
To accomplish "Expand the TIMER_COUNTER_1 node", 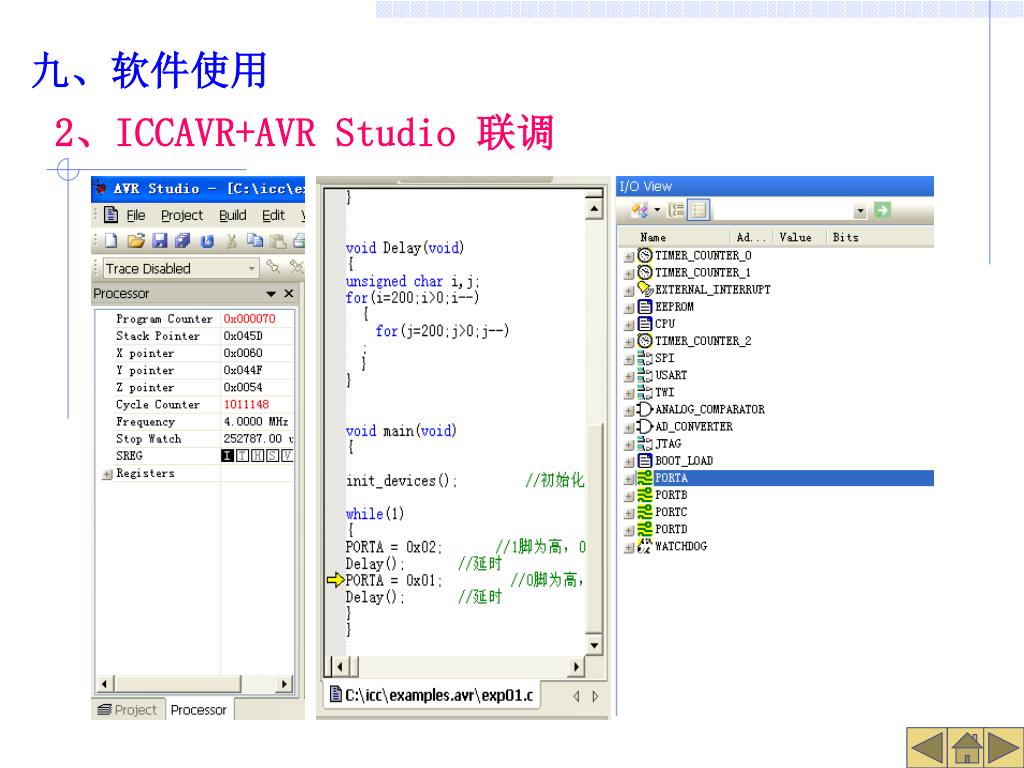I will click(629, 274).
